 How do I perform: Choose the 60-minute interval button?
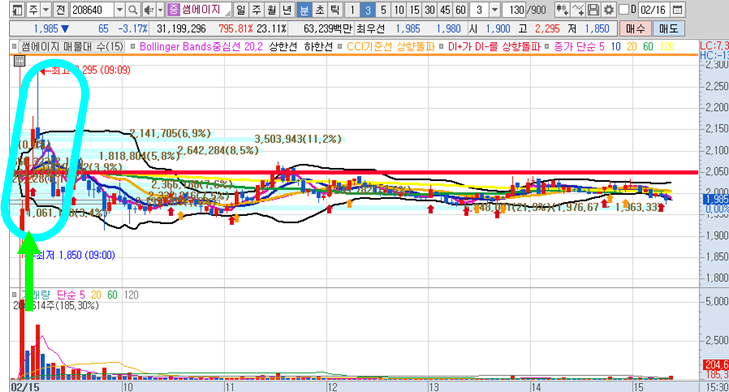tap(460, 9)
